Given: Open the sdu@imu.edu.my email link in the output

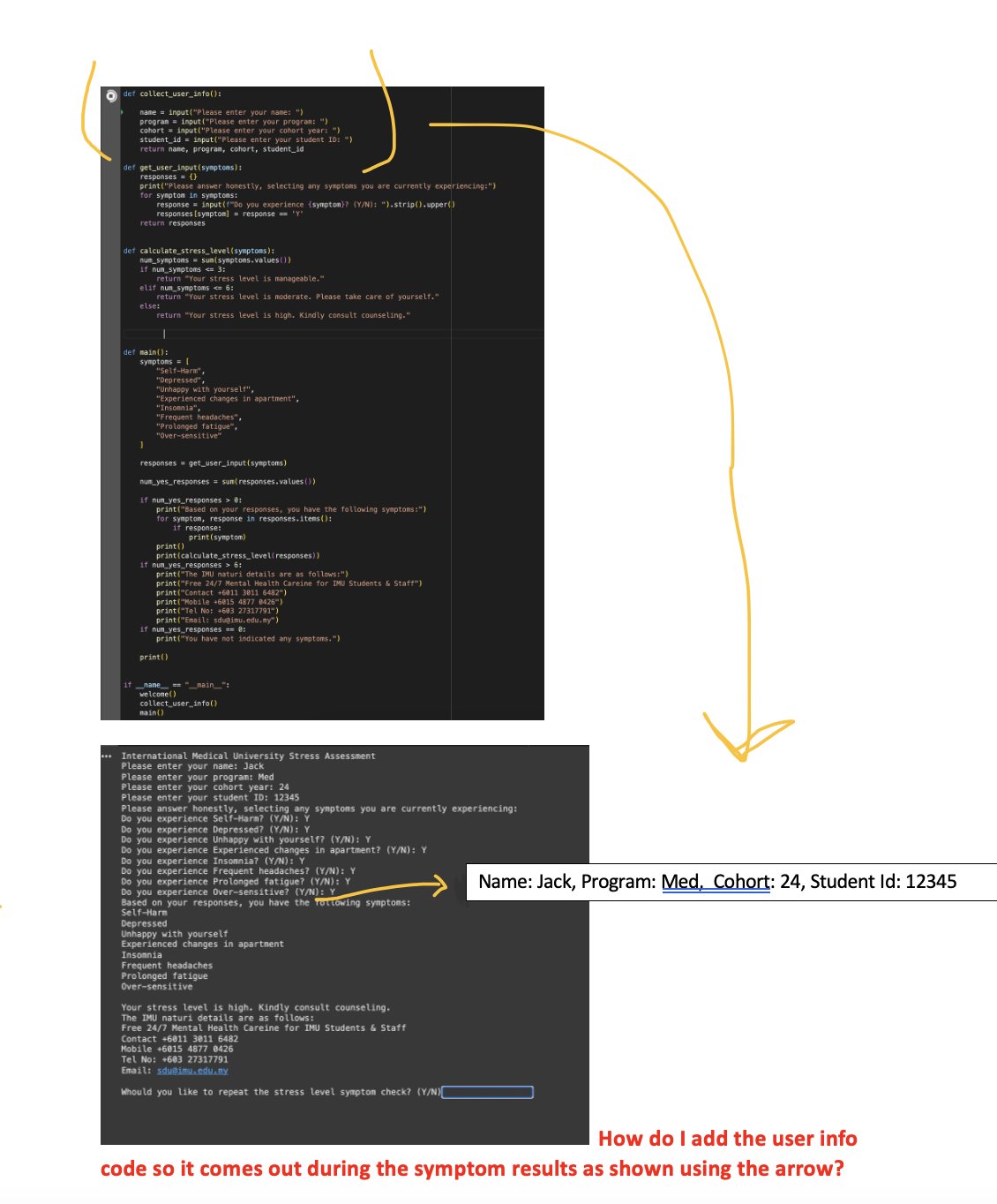Looking at the screenshot, I should (192, 1070).
